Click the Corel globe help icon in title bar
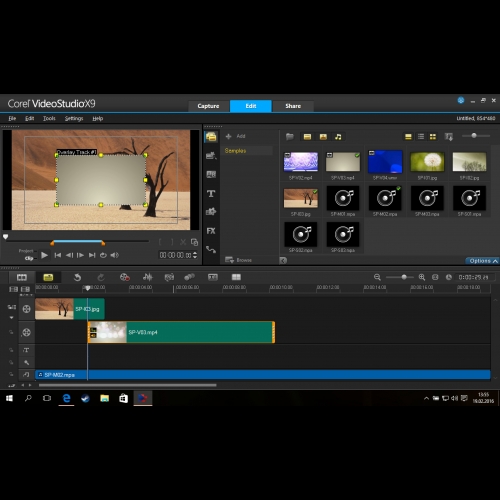This screenshot has height=500, width=500. point(461,100)
